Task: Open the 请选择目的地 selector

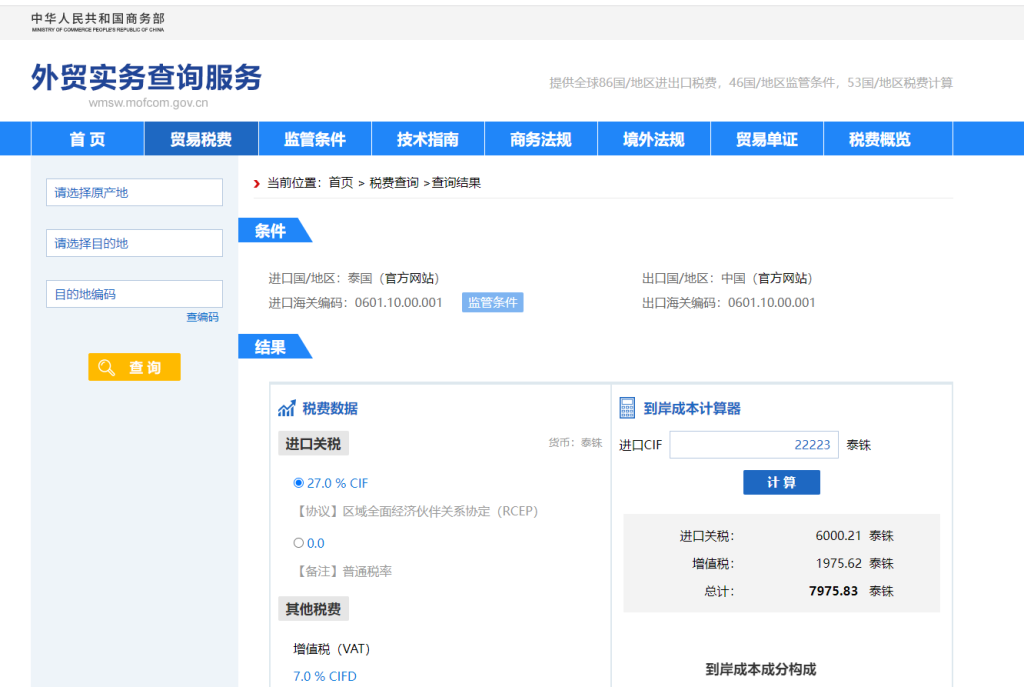Action: pyautogui.click(x=135, y=244)
